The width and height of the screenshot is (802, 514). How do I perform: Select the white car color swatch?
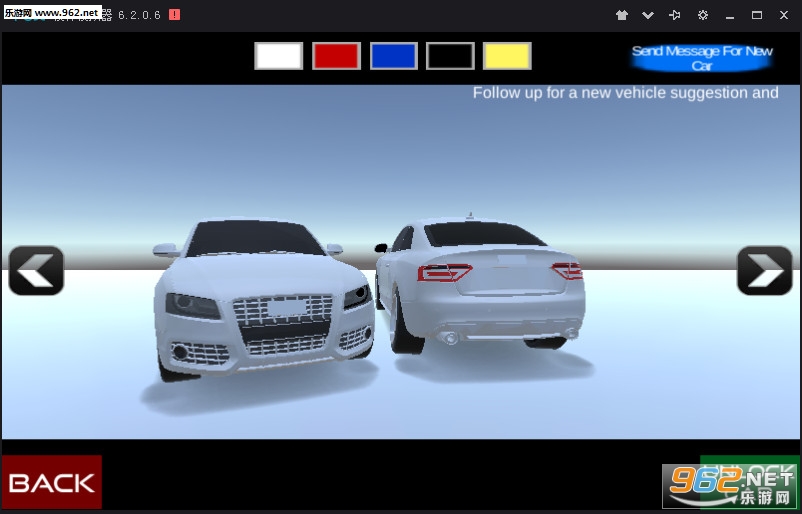pyautogui.click(x=279, y=56)
